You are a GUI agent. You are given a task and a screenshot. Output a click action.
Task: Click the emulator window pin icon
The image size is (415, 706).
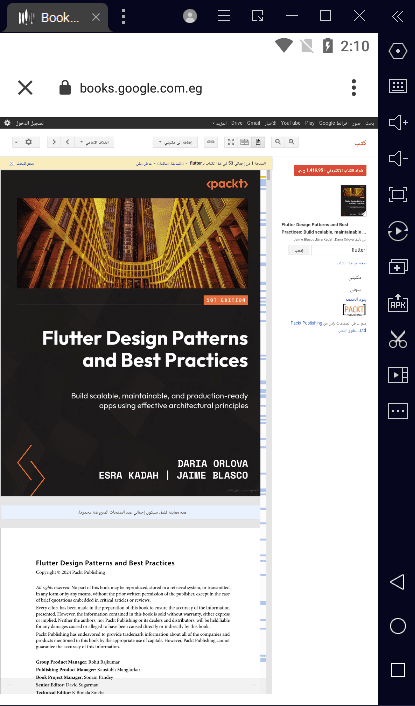[257, 16]
